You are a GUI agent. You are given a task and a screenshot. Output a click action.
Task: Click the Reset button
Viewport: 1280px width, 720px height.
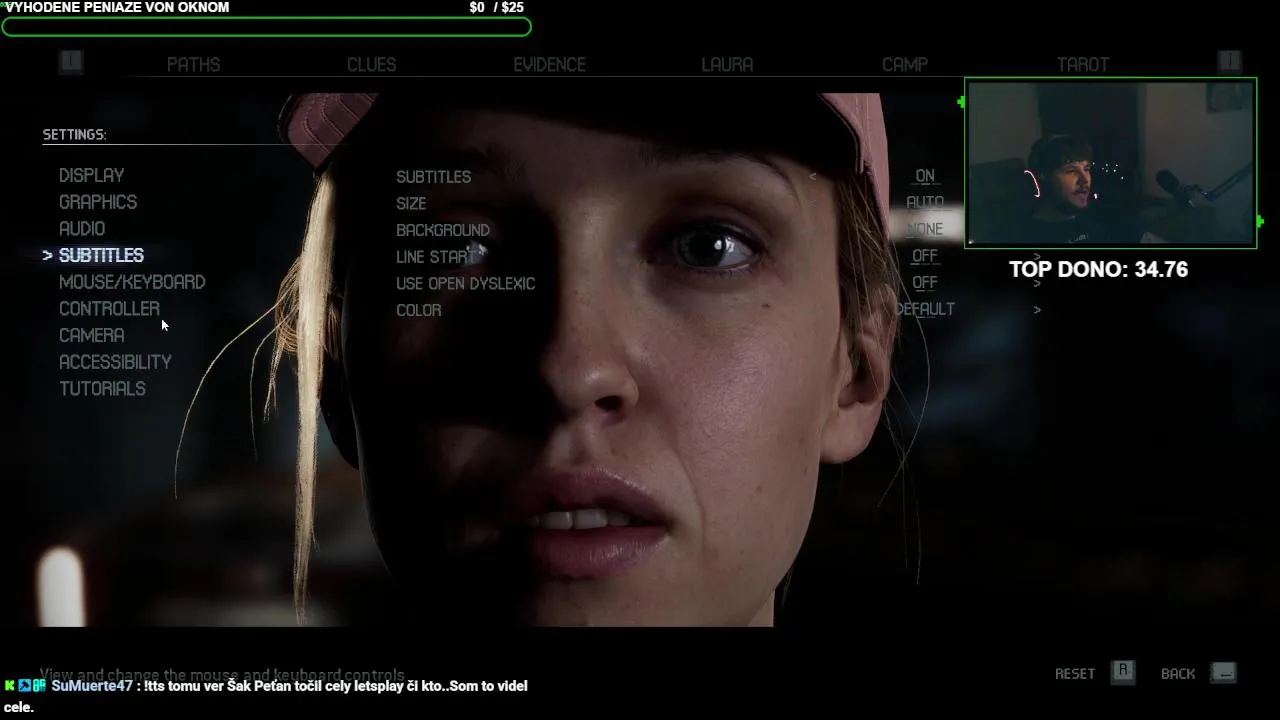pos(1075,674)
